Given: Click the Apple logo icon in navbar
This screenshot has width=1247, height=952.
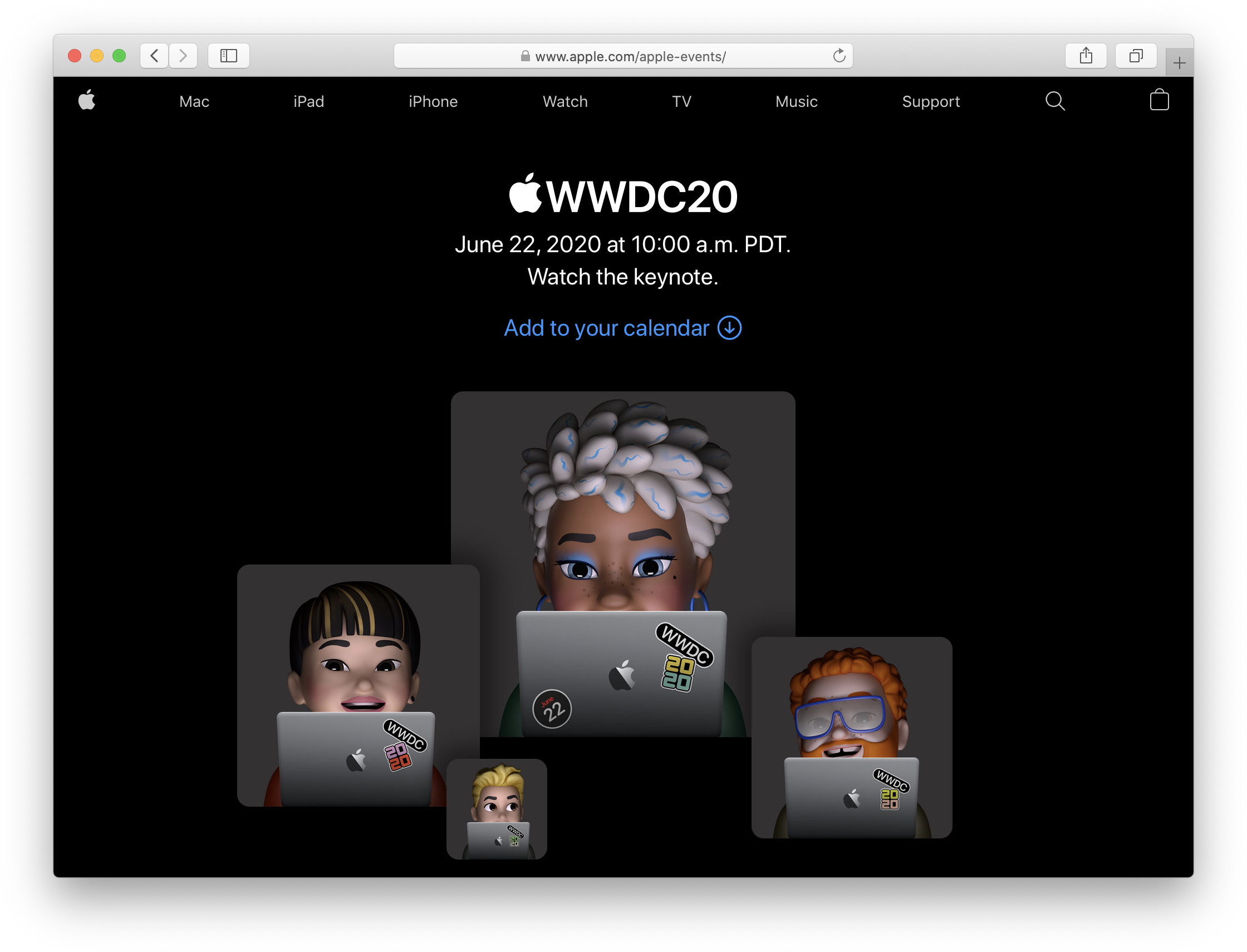Looking at the screenshot, I should point(88,101).
